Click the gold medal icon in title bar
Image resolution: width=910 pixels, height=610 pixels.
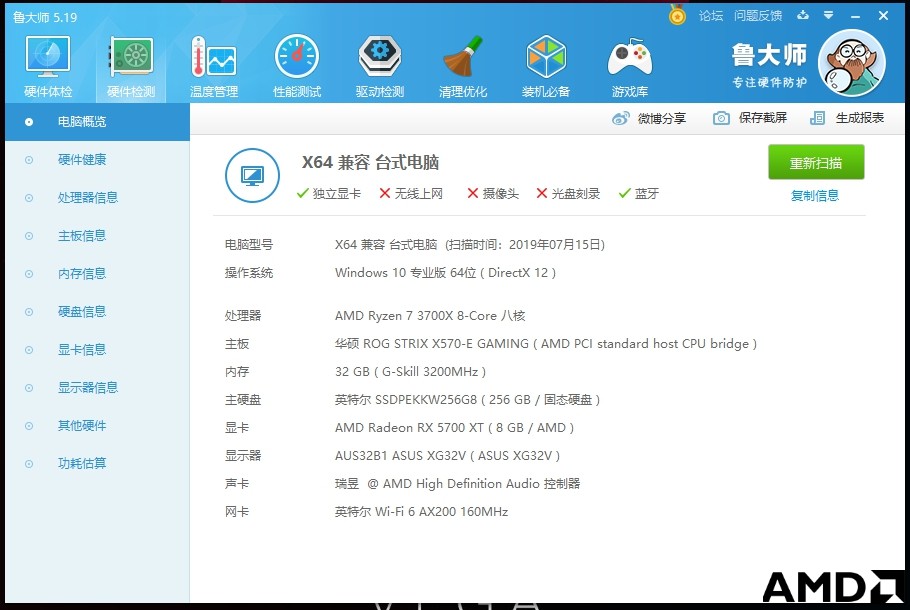(677, 15)
